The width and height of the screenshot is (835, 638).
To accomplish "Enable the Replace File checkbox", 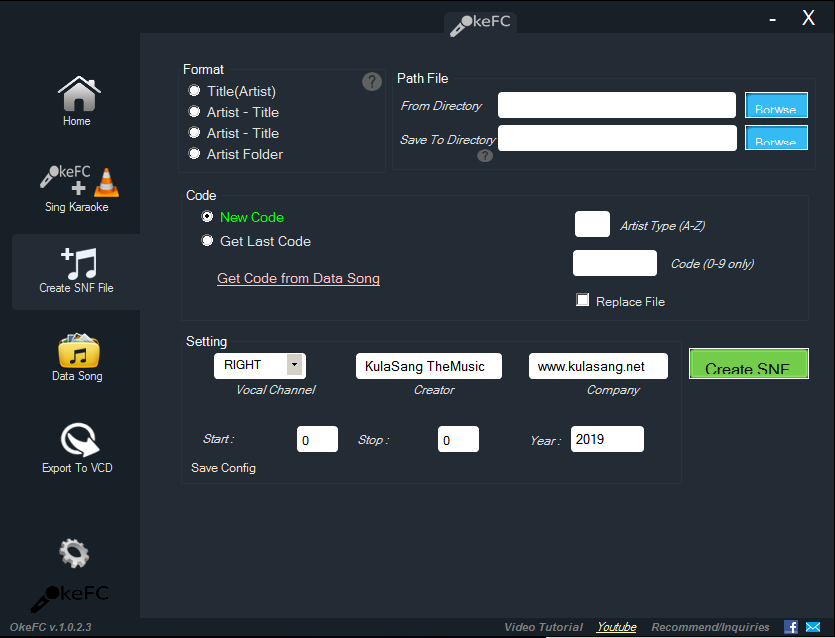I will coord(583,300).
